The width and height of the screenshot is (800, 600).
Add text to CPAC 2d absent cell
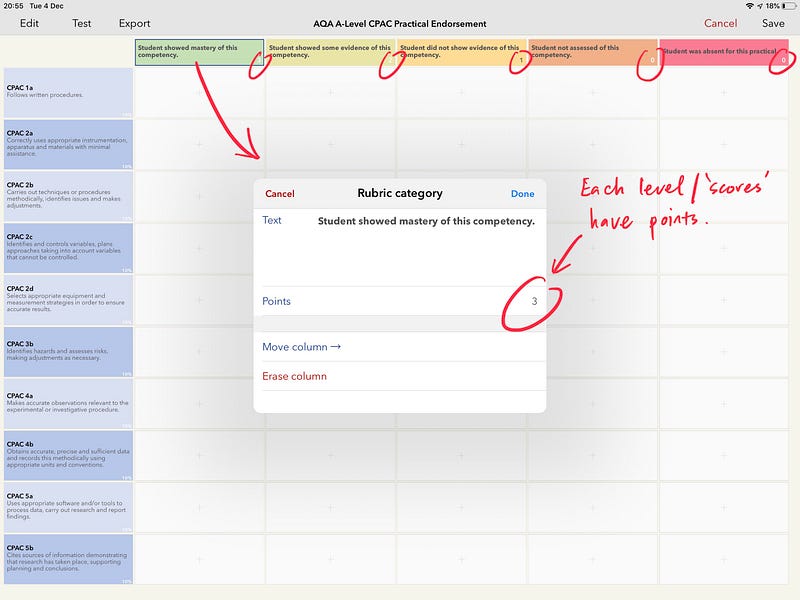pos(724,300)
